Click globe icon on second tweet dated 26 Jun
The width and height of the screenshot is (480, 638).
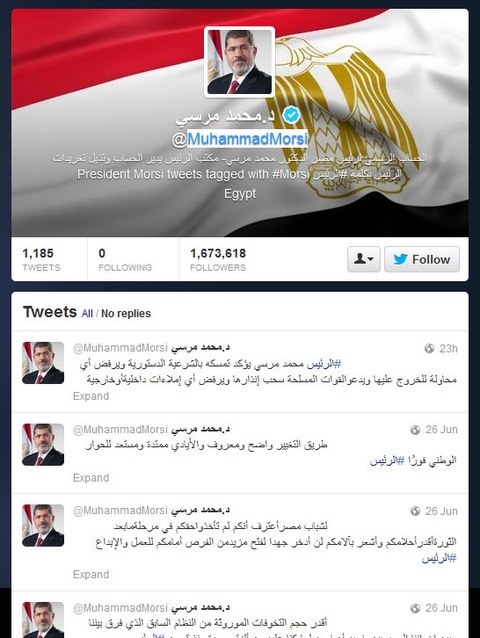point(415,430)
